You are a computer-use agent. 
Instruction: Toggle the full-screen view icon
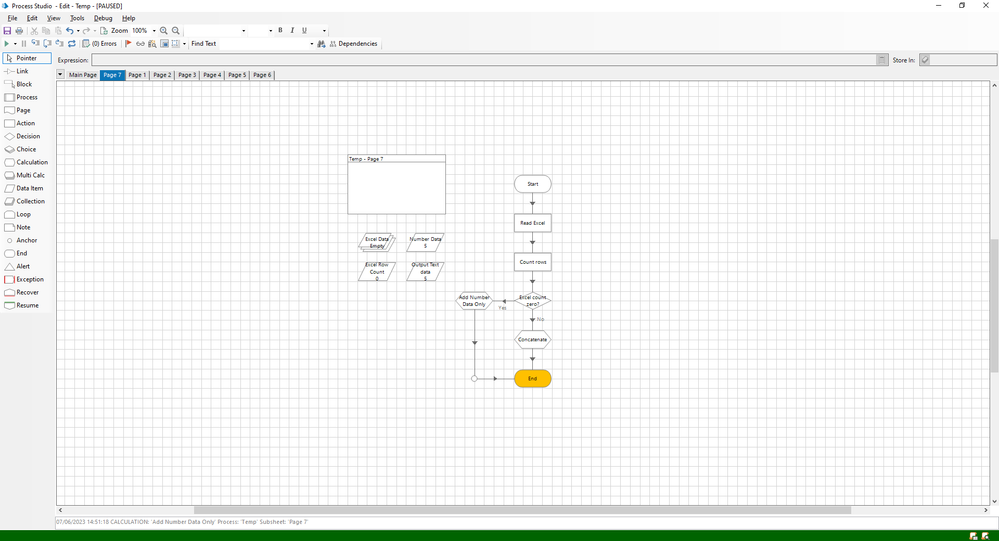(x=164, y=44)
